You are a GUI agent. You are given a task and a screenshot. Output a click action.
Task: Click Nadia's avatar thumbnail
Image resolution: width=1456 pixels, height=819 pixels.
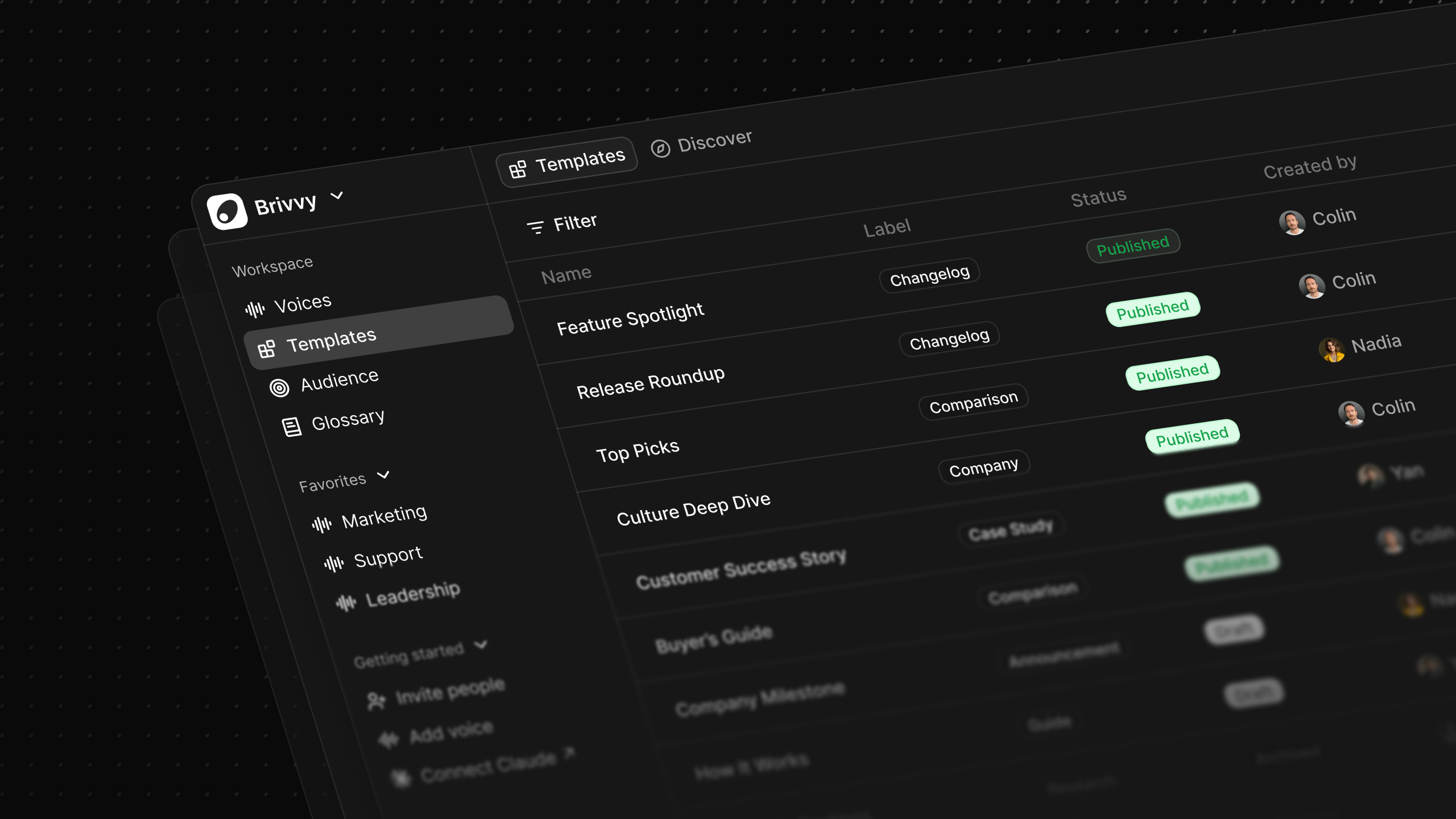click(x=1331, y=349)
